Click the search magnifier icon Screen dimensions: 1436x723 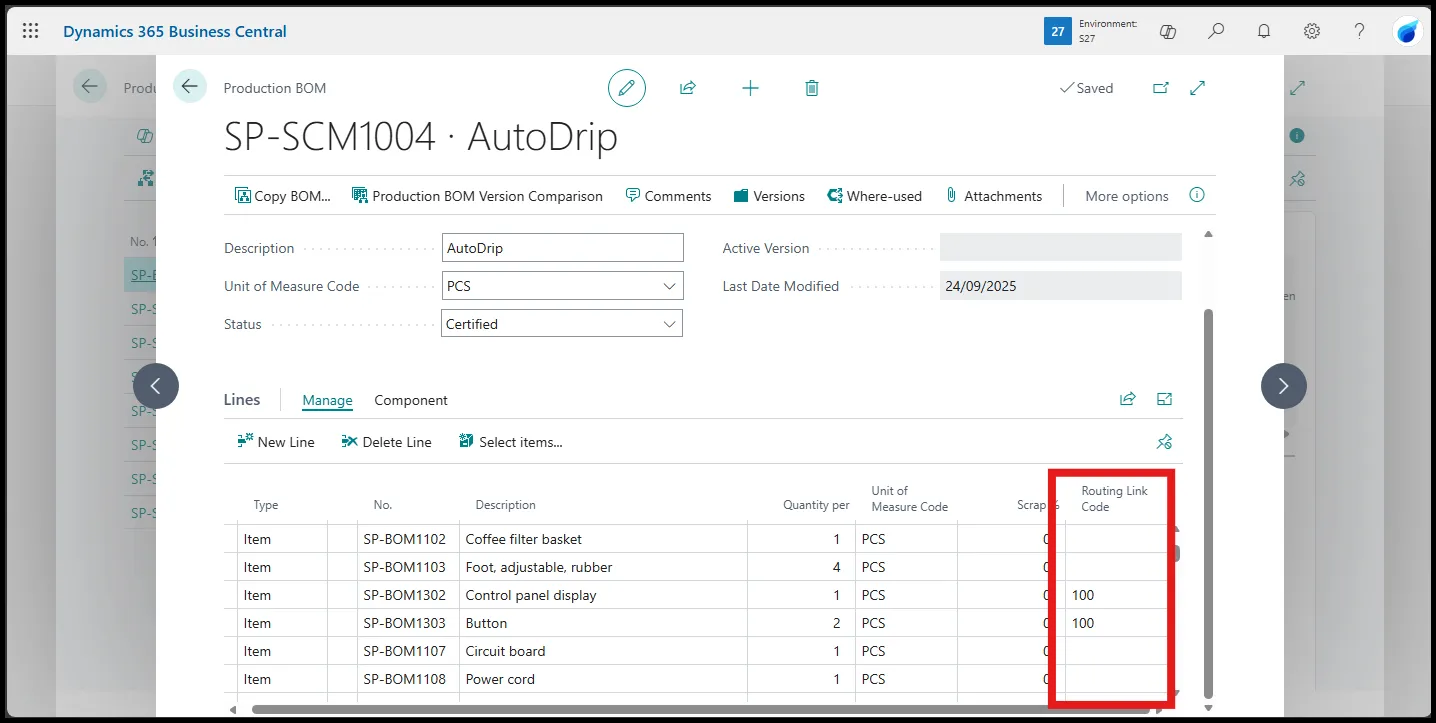tap(1216, 31)
